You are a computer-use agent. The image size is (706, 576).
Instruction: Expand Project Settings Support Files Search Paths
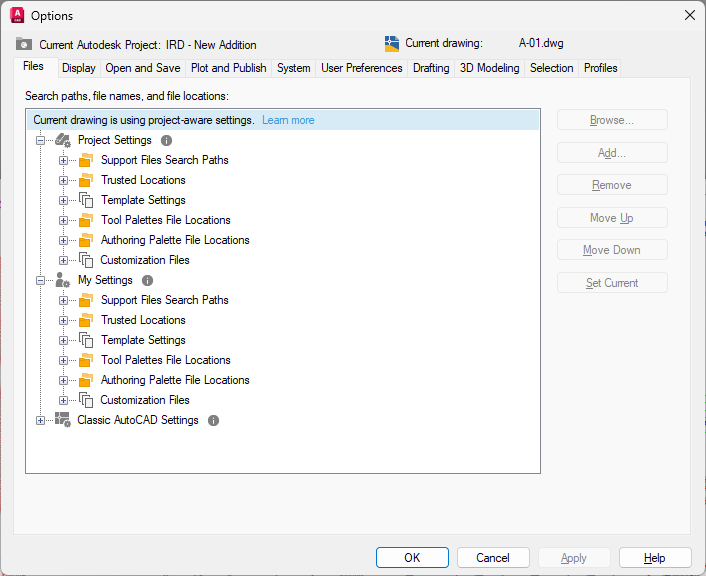63,160
